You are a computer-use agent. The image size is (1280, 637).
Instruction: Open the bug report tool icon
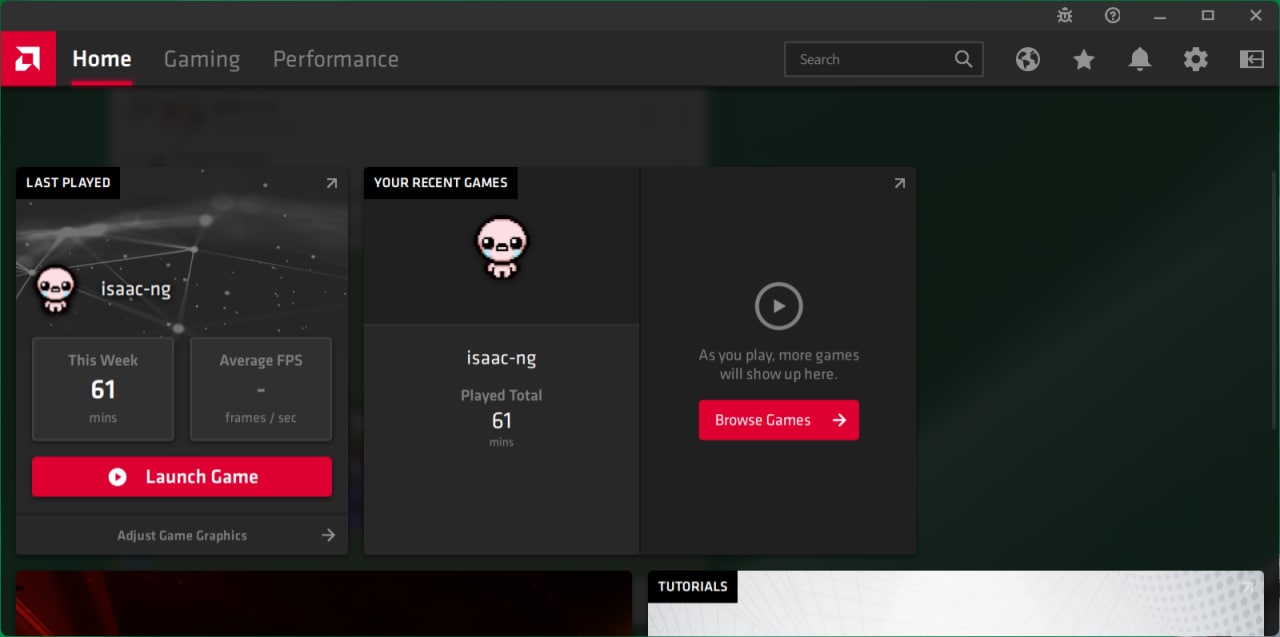pos(1065,15)
